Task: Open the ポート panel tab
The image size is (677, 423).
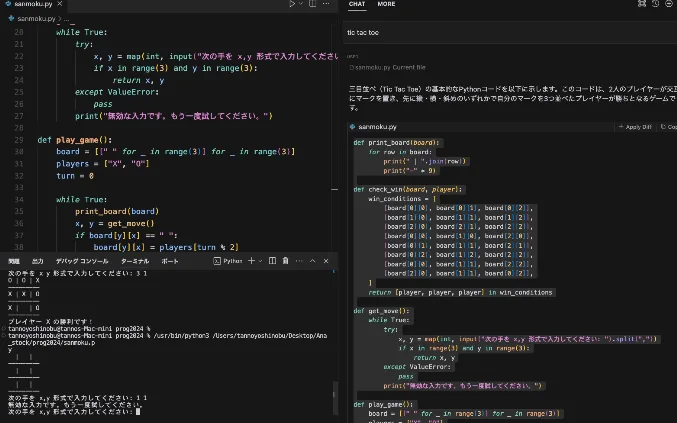Action: point(170,261)
